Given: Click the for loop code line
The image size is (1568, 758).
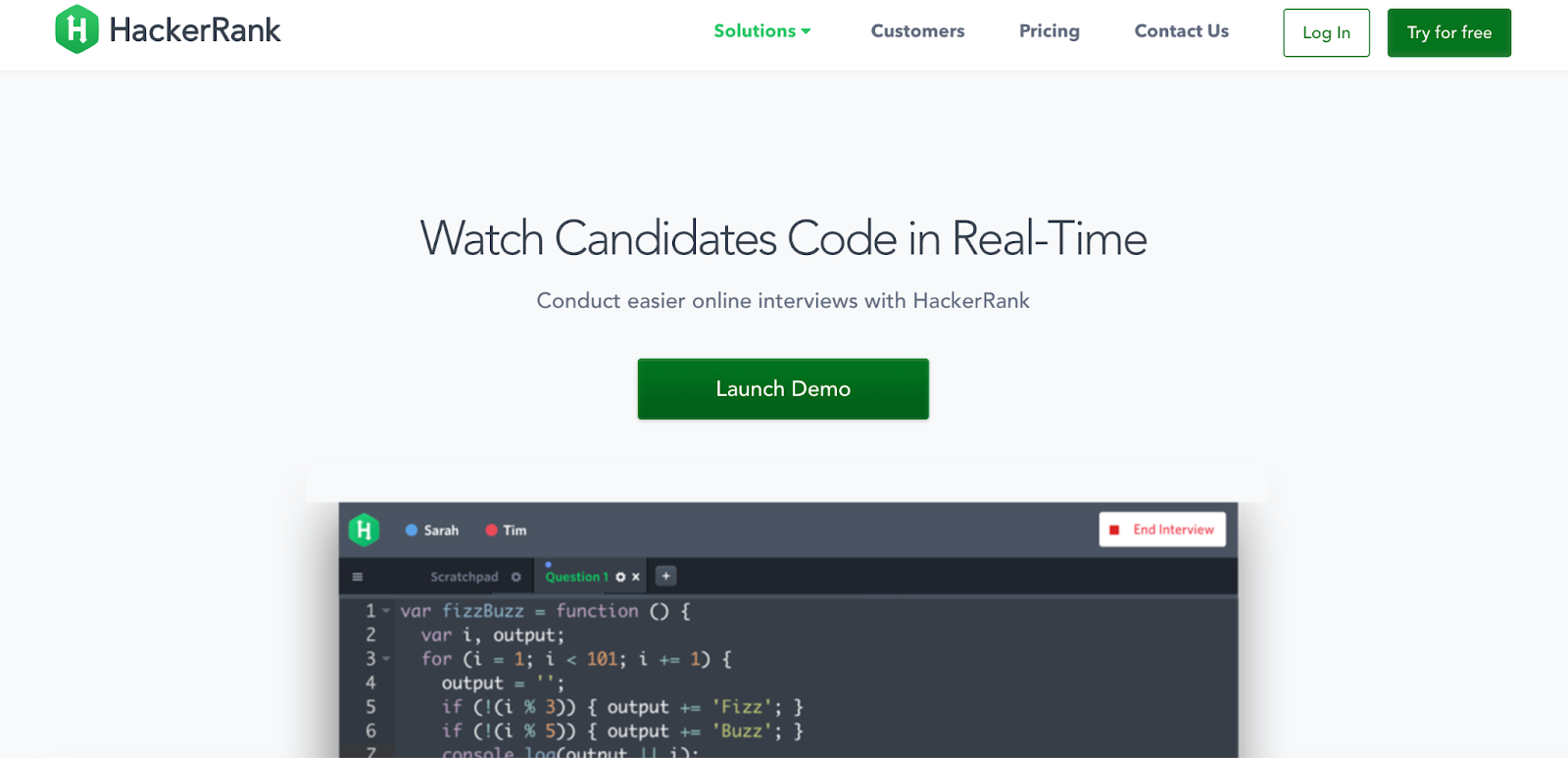Looking at the screenshot, I should click(x=576, y=659).
